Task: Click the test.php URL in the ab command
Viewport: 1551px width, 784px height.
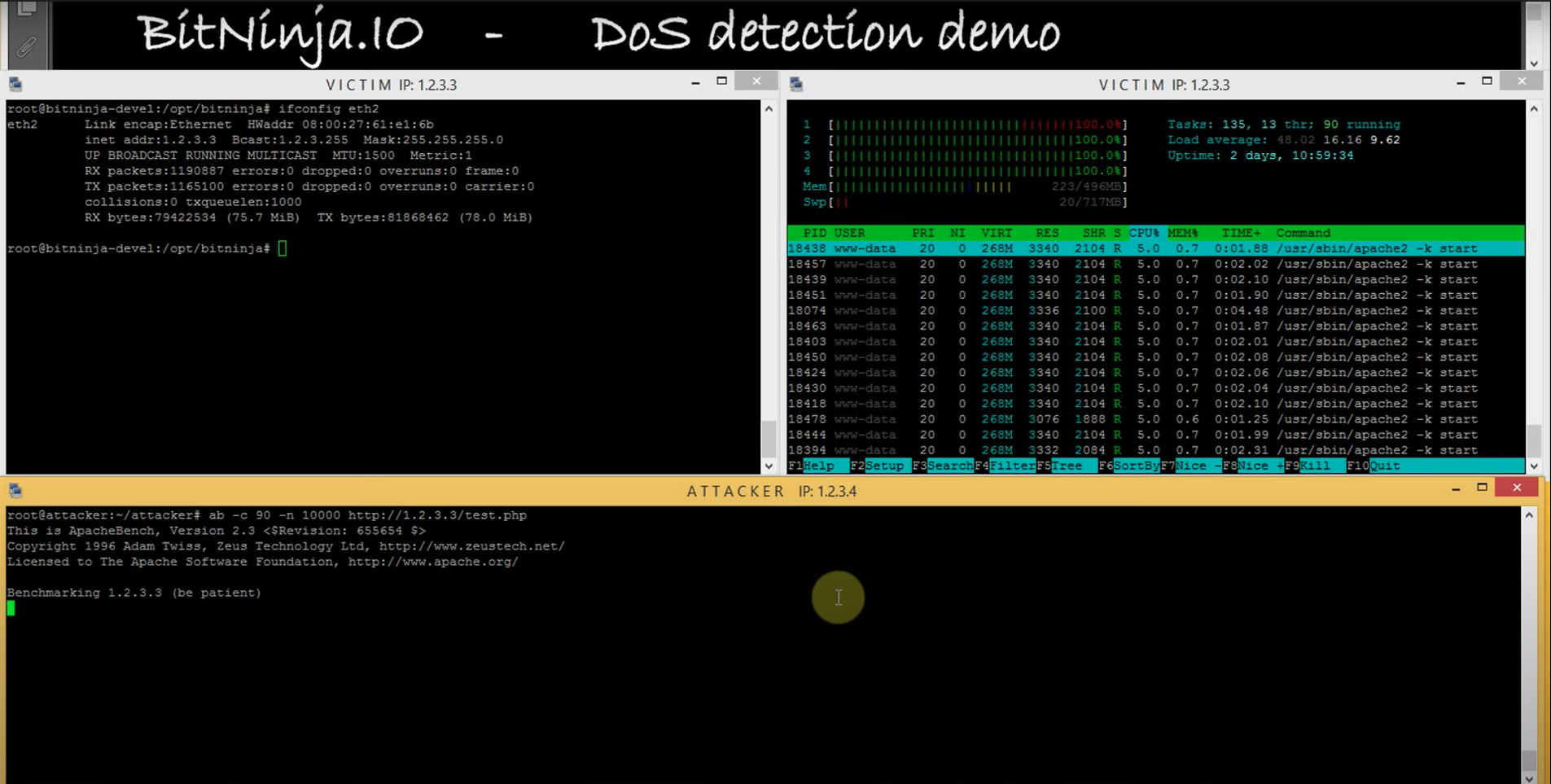Action: point(437,515)
